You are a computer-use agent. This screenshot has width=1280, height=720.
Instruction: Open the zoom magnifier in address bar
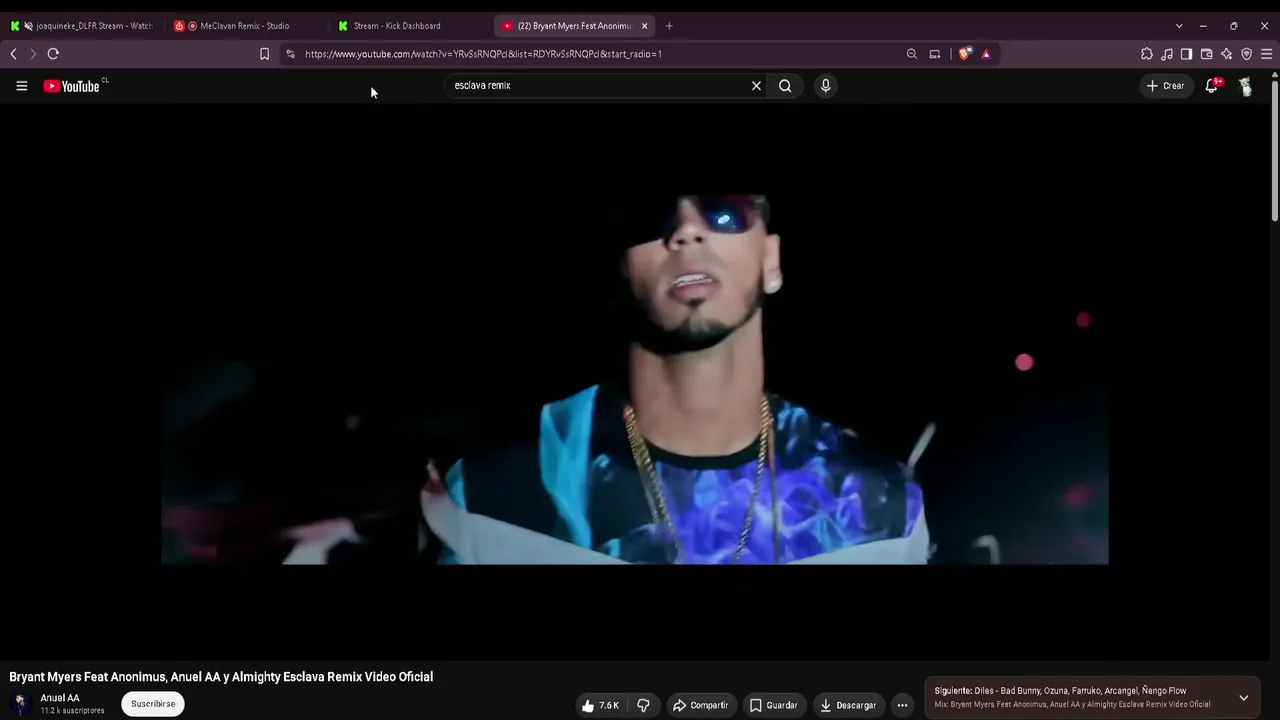[x=911, y=54]
